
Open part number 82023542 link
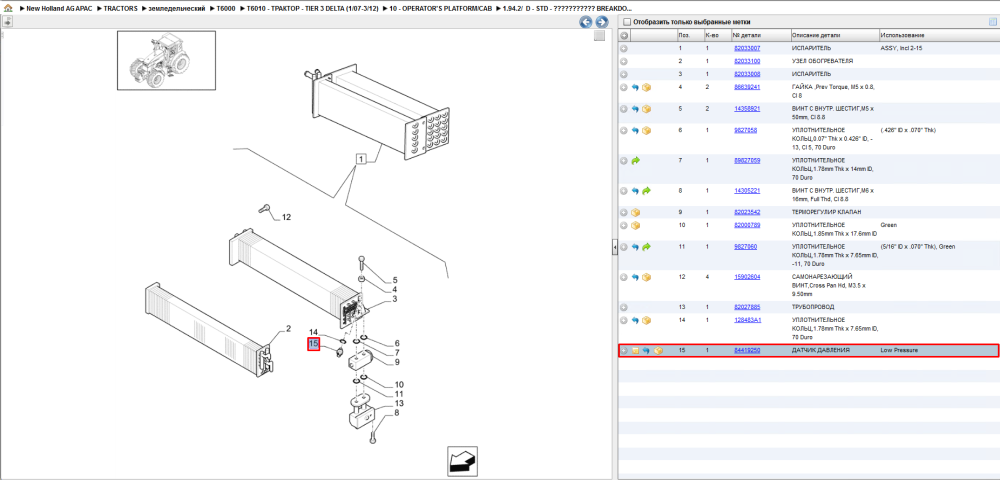(x=747, y=212)
